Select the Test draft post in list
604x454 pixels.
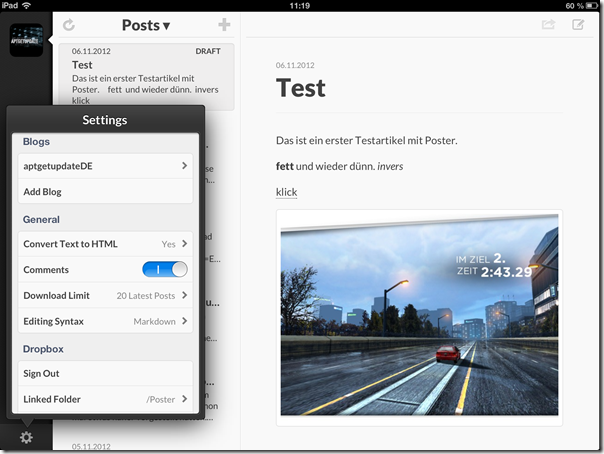[146, 75]
